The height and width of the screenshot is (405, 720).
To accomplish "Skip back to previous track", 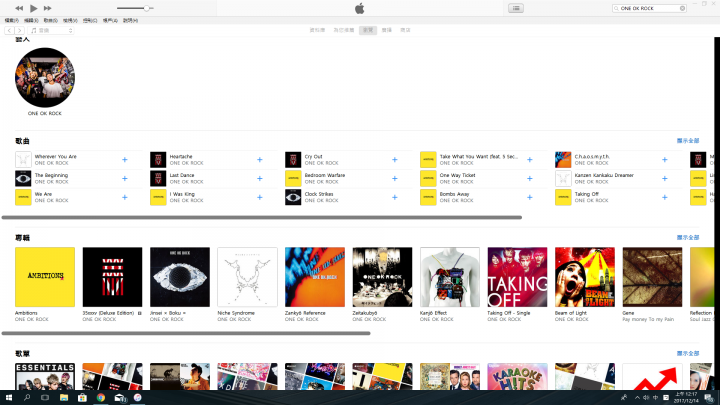I will 19,8.
